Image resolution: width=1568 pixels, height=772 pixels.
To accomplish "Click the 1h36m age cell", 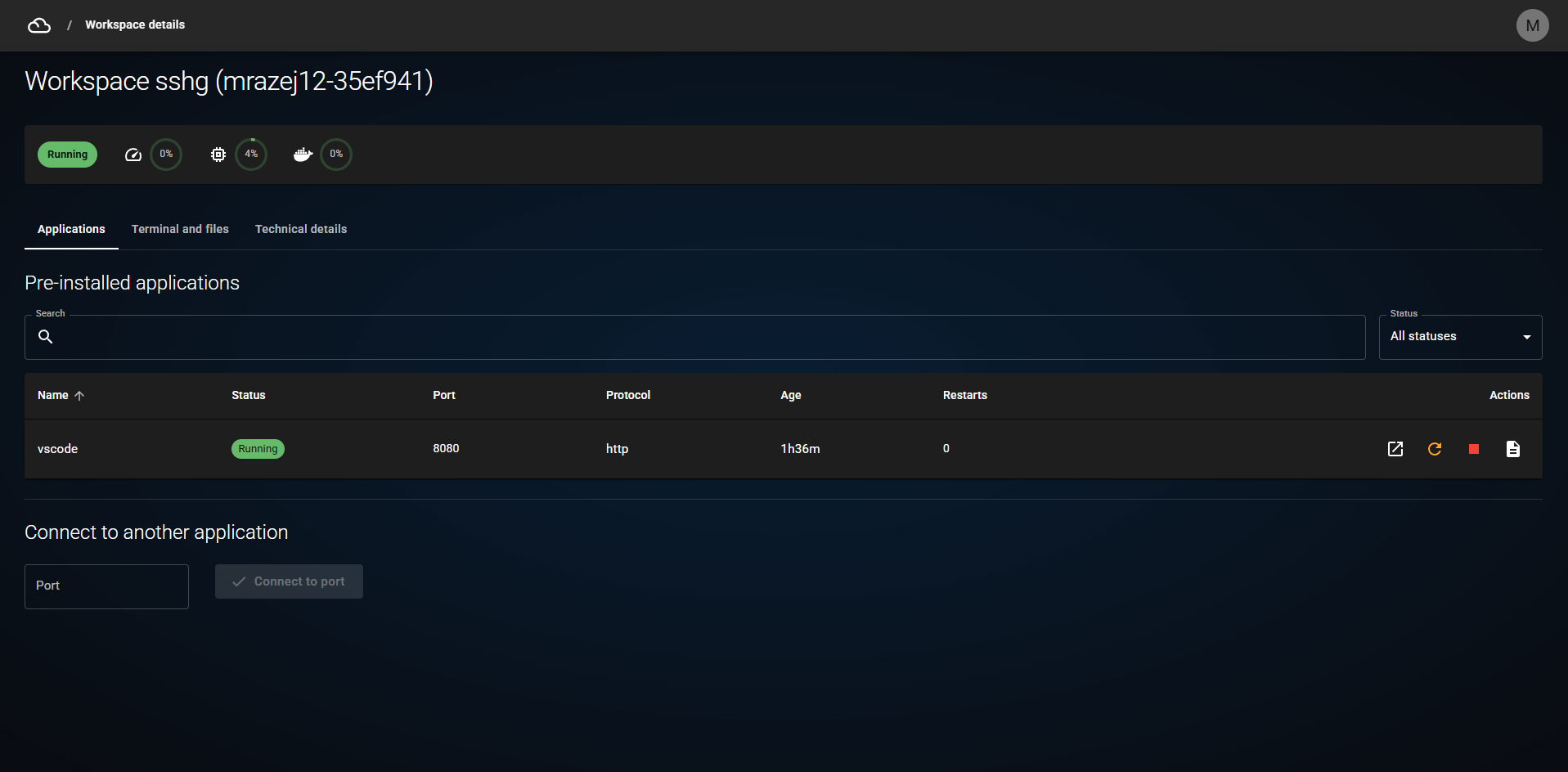I will (800, 449).
